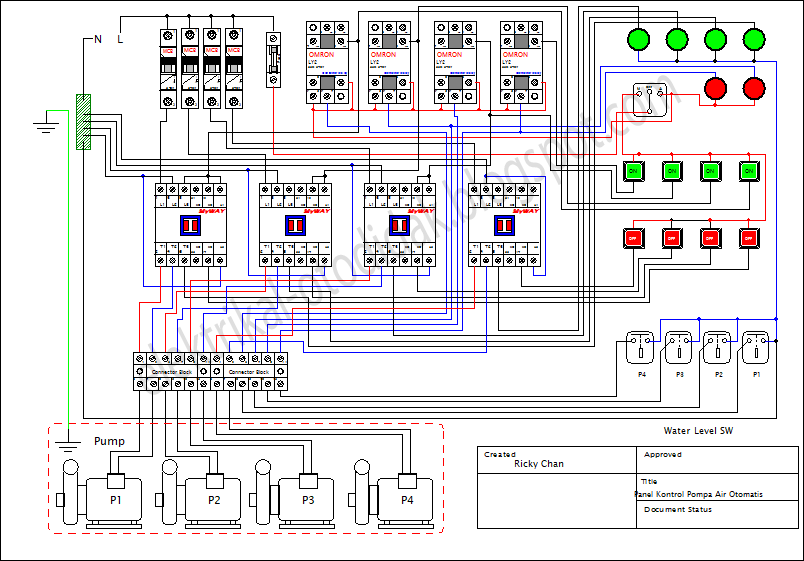Click the water level switch labeled P4
This screenshot has width=804, height=561.
pos(640,347)
